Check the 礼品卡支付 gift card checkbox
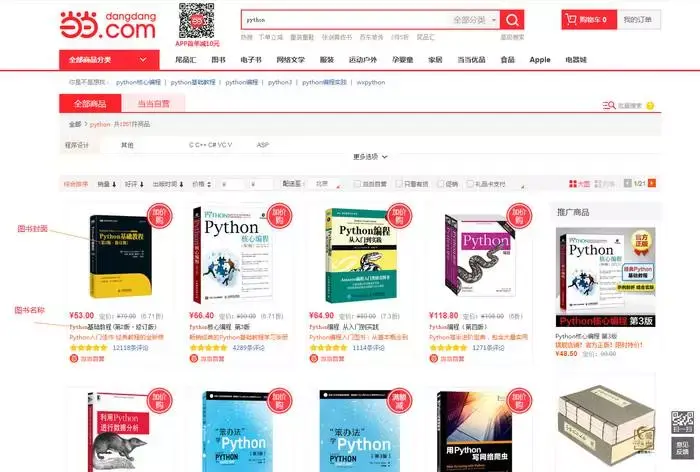The image size is (700, 472). coord(470,184)
